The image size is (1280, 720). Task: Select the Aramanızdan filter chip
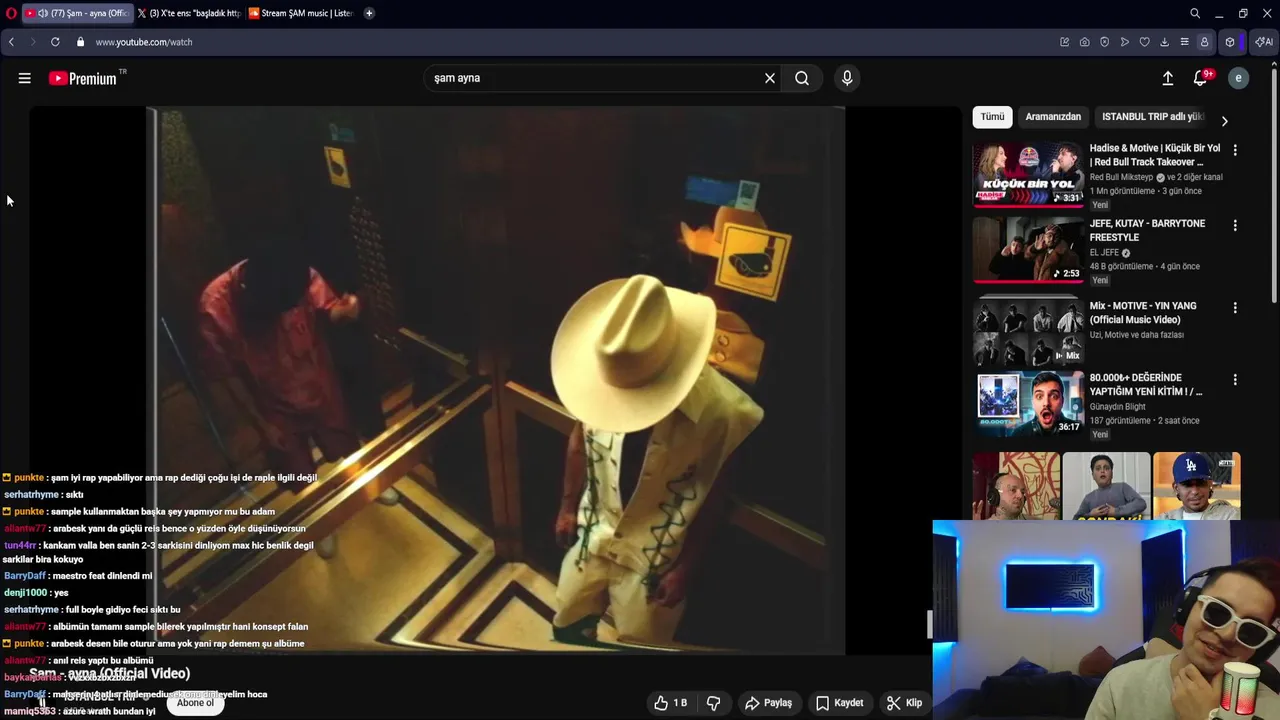tap(1053, 117)
